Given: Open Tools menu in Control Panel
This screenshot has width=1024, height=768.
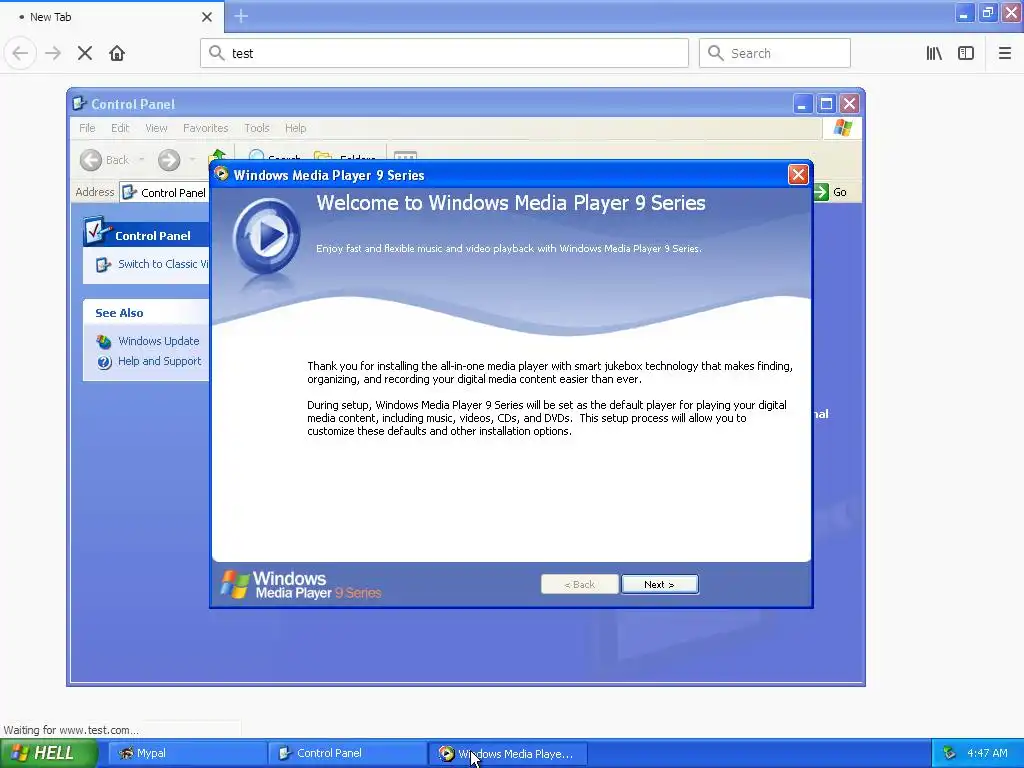Looking at the screenshot, I should [x=257, y=128].
